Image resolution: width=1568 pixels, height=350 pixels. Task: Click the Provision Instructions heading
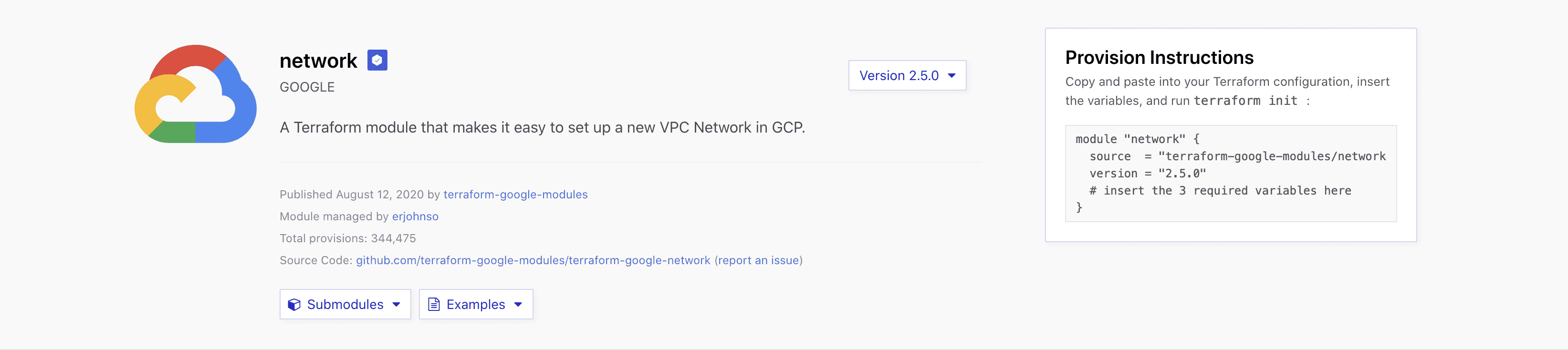[x=1160, y=57]
